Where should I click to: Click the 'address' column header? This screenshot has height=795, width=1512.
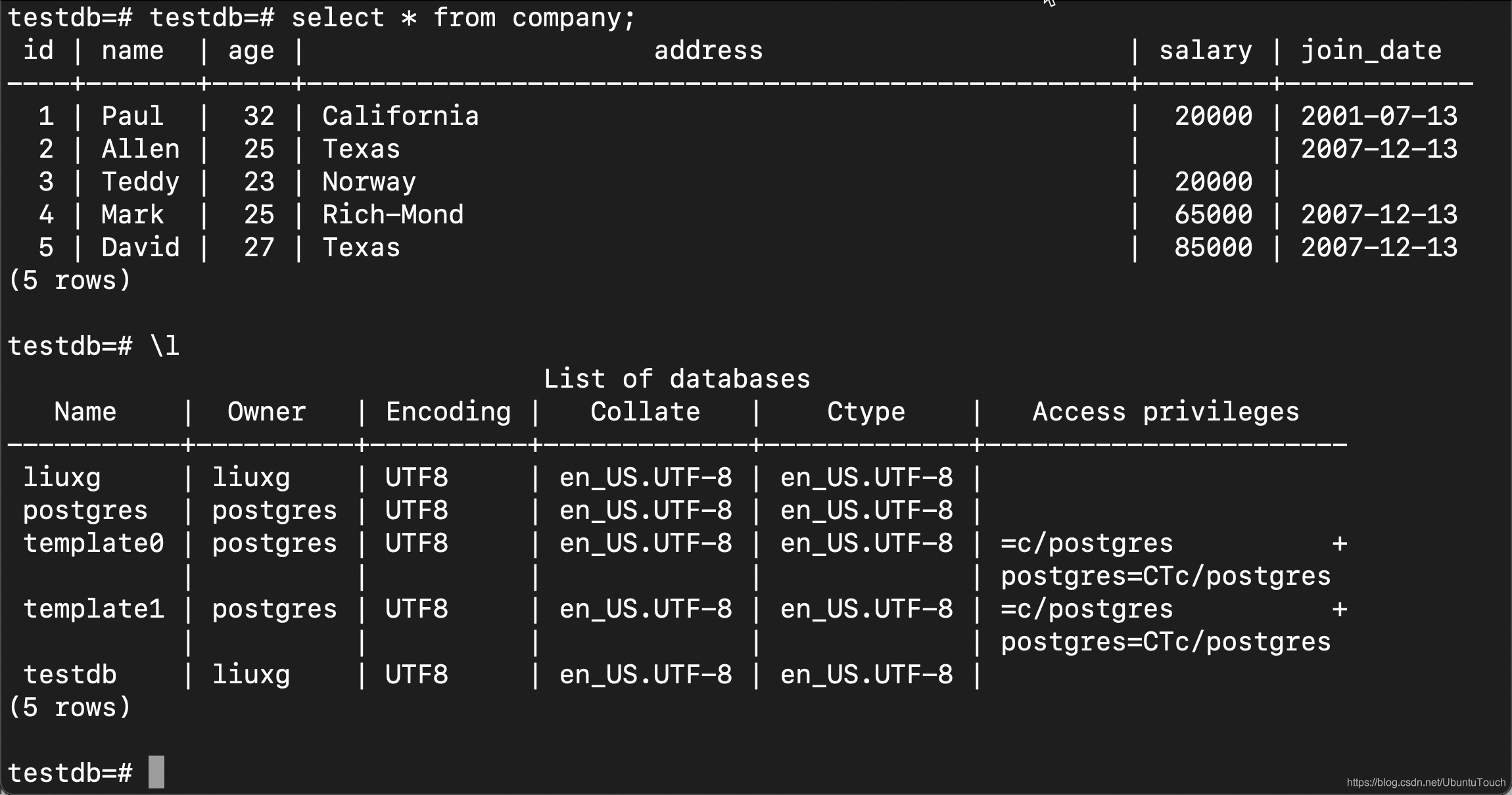coord(709,51)
